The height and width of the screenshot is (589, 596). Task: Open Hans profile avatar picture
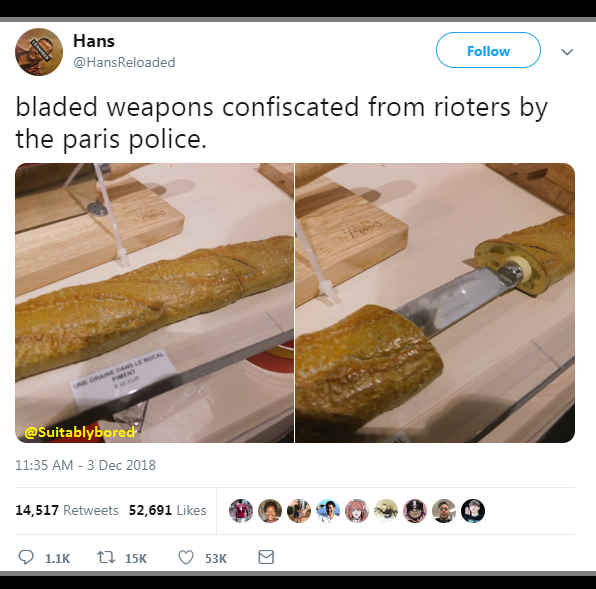(39, 52)
